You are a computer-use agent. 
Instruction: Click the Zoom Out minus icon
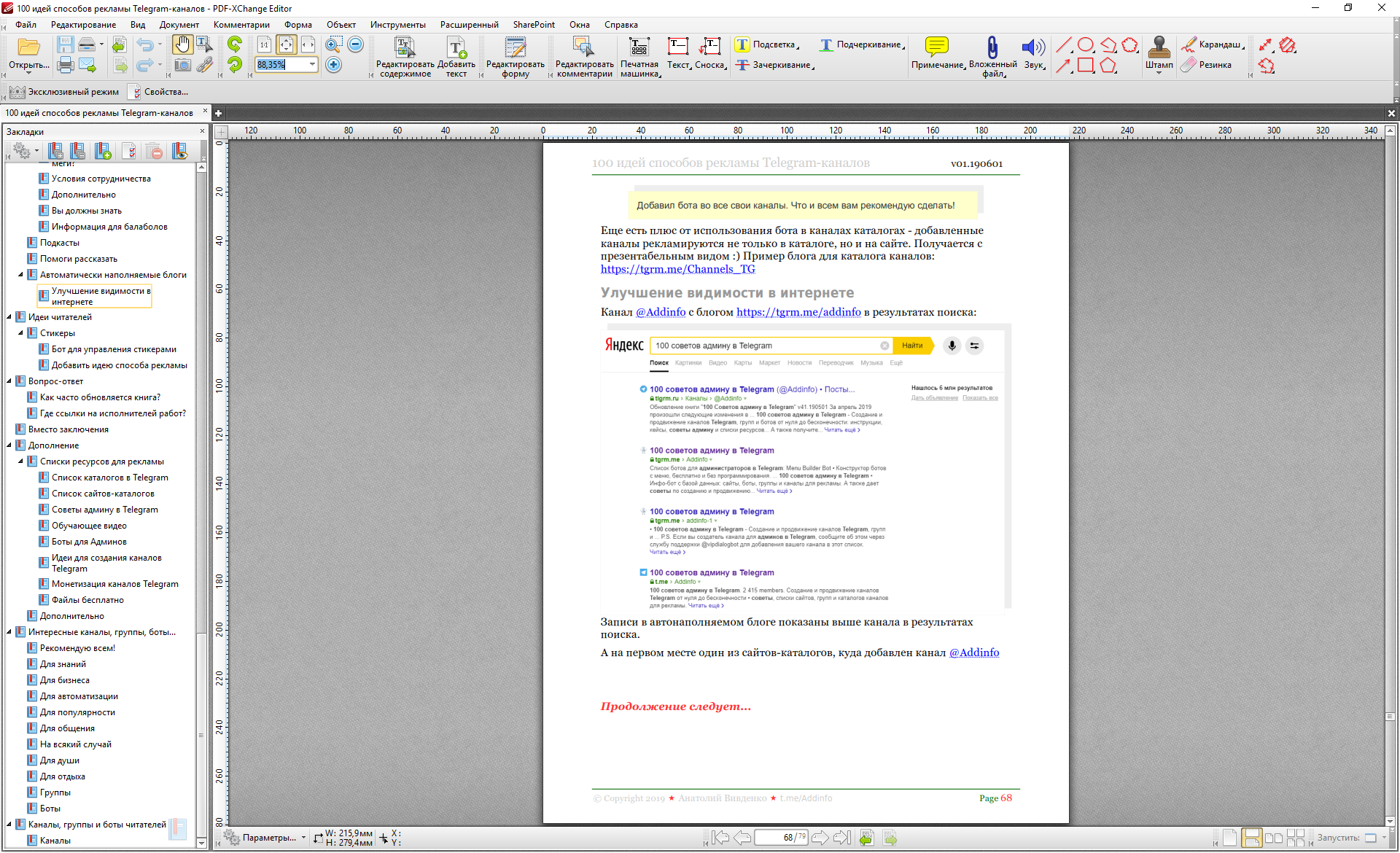click(356, 45)
